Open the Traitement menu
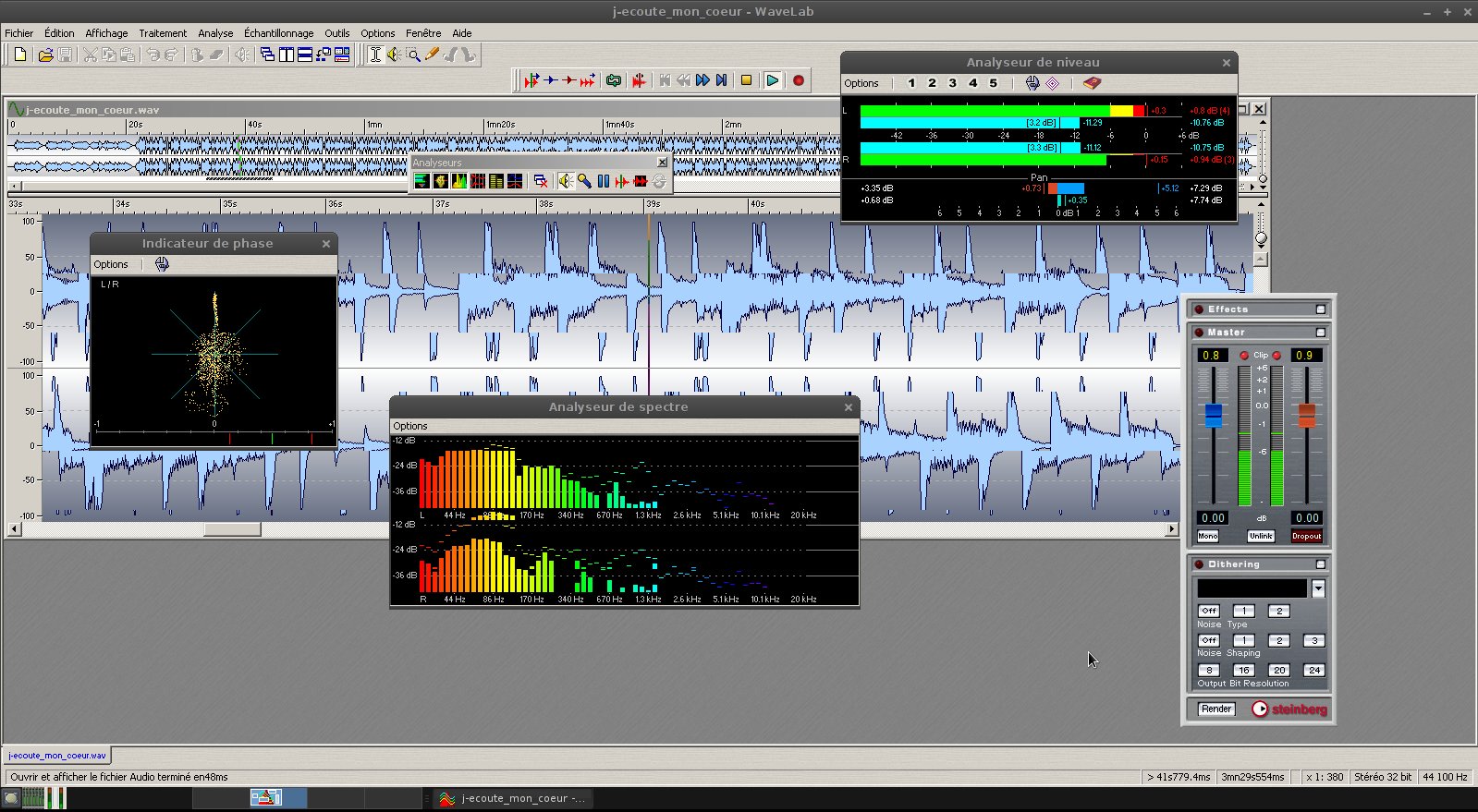1478x812 pixels. (x=163, y=33)
